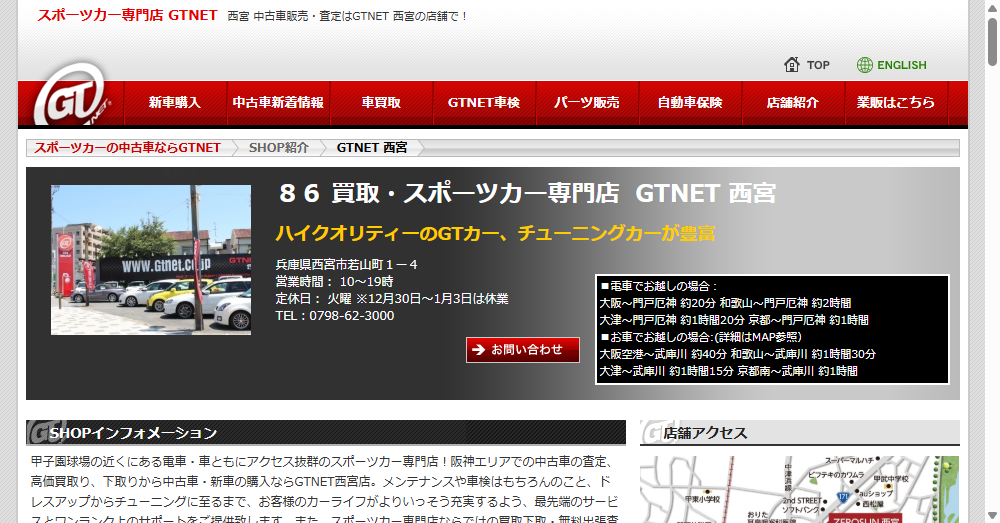Open 店舗紹介 navigation item
This screenshot has height=523, width=1000.
(x=793, y=103)
